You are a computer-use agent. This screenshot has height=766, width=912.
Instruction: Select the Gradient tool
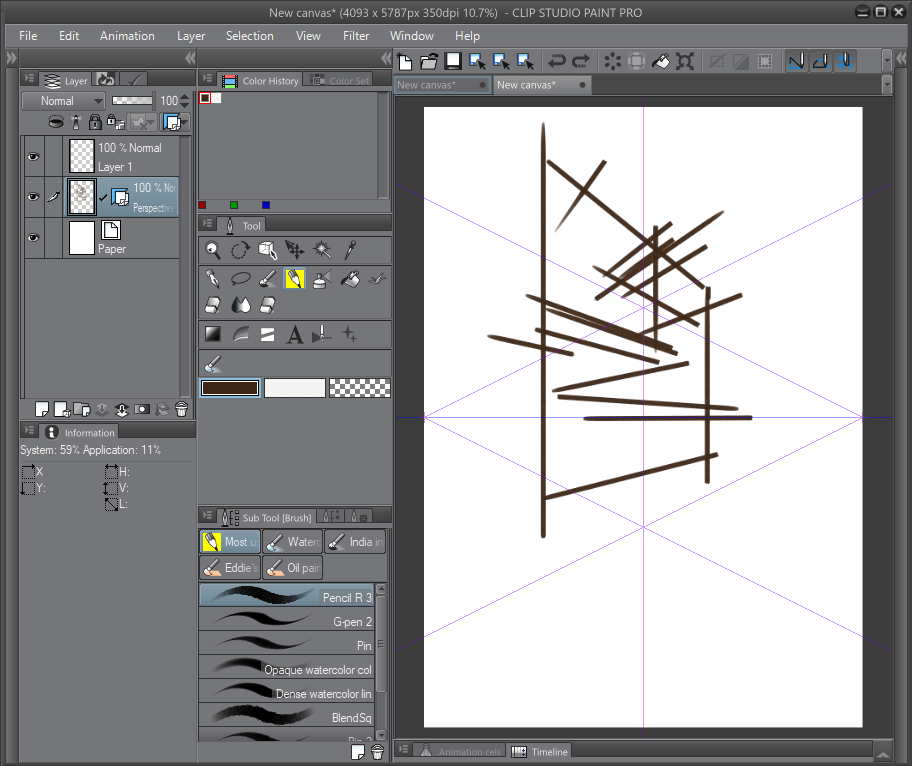click(x=212, y=335)
